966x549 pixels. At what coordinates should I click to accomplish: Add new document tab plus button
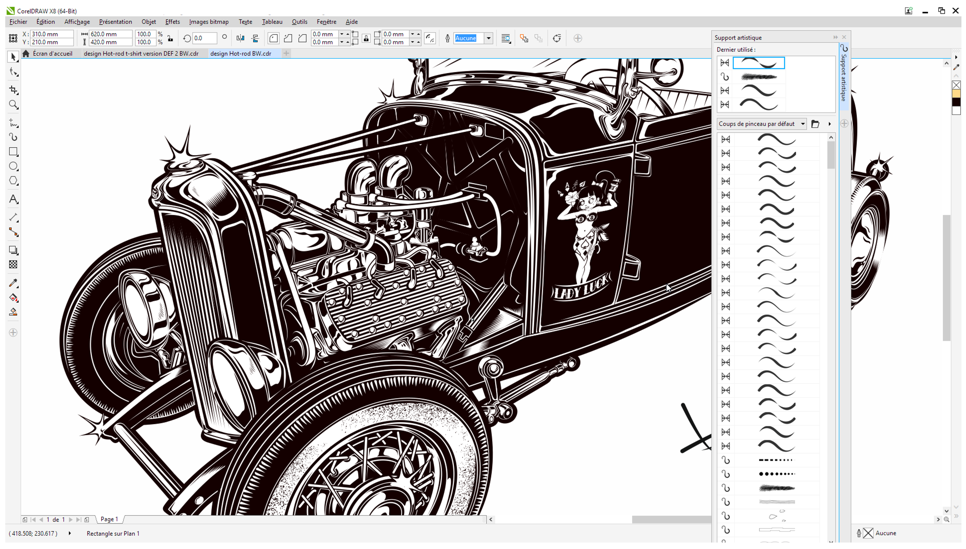coord(286,54)
